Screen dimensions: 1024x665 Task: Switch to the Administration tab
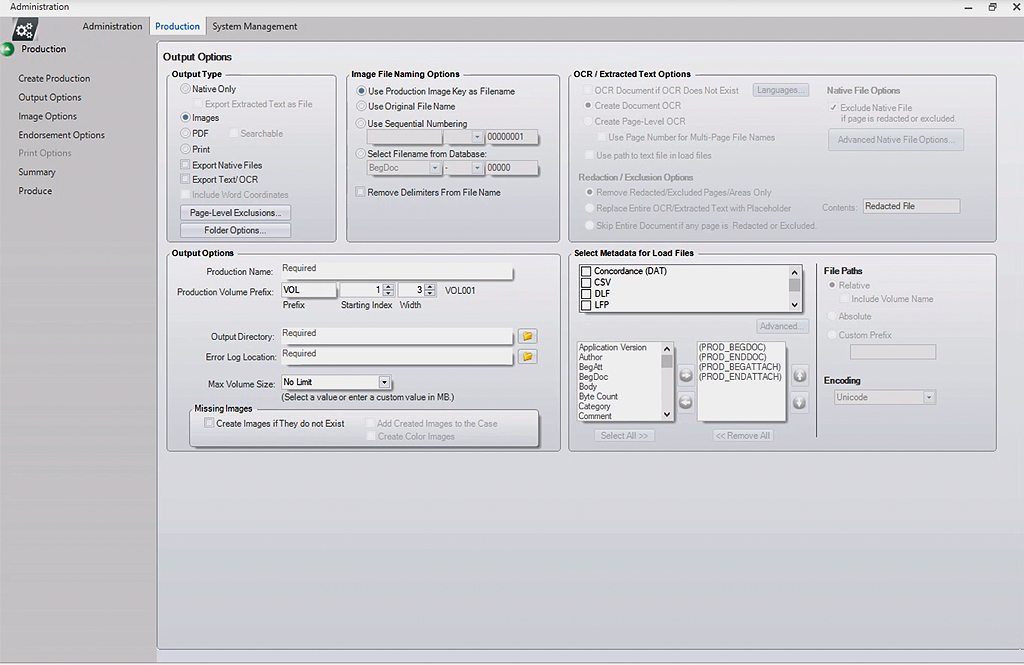point(111,26)
